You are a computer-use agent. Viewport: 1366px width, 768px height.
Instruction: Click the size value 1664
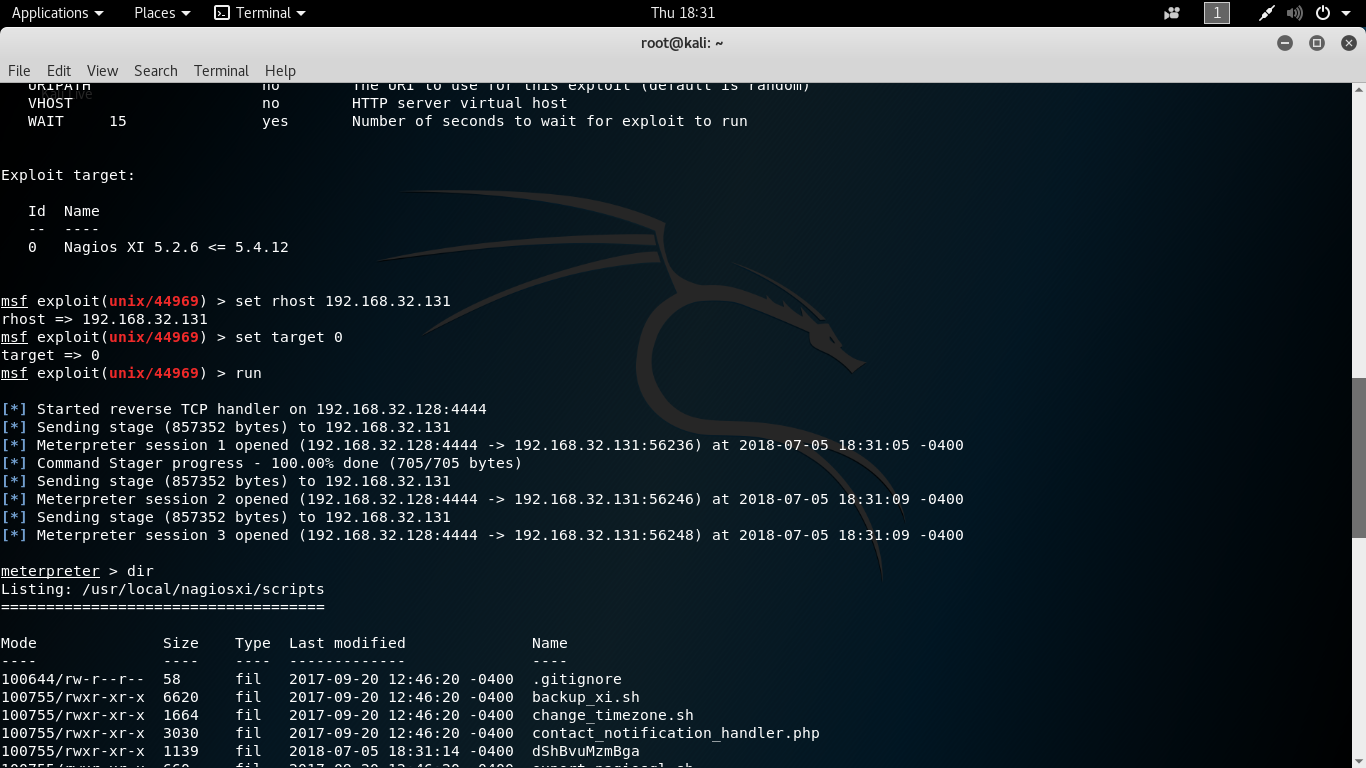181,715
